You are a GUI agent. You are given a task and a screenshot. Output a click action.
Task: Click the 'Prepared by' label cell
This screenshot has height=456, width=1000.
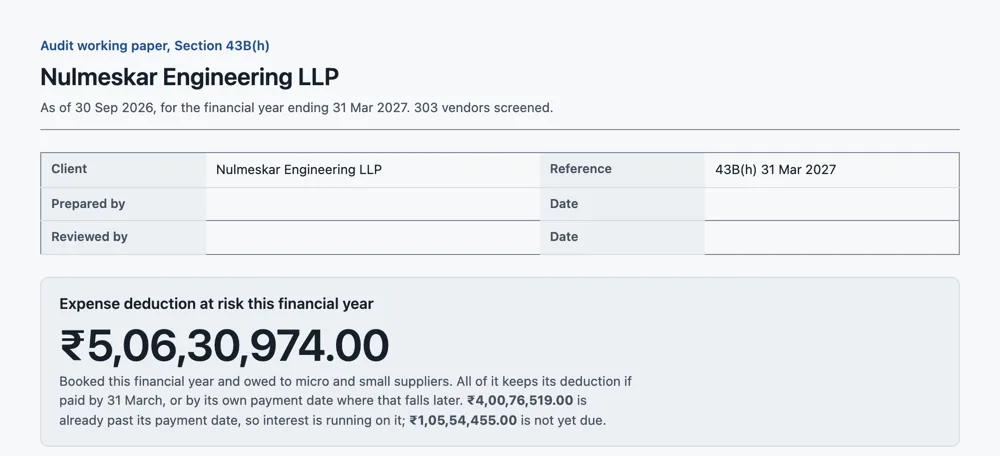click(x=124, y=204)
